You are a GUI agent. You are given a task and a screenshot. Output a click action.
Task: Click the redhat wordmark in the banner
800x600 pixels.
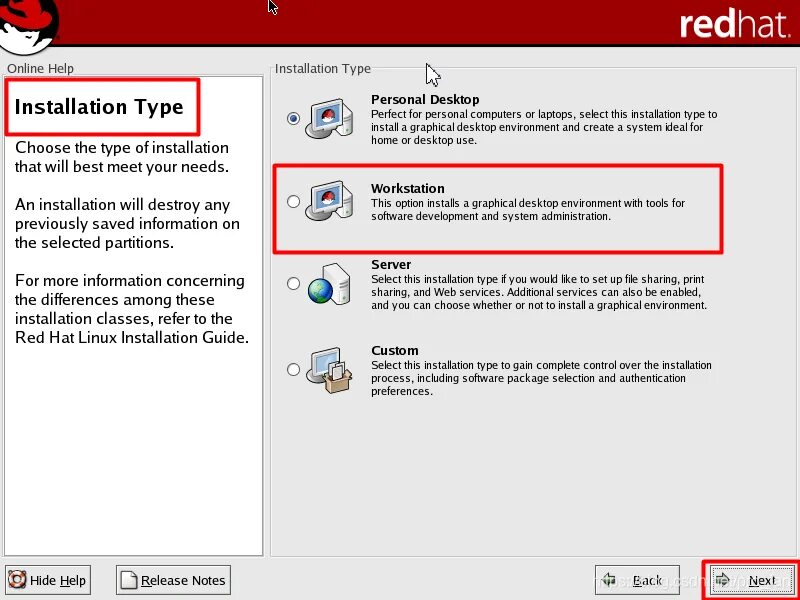pos(735,24)
